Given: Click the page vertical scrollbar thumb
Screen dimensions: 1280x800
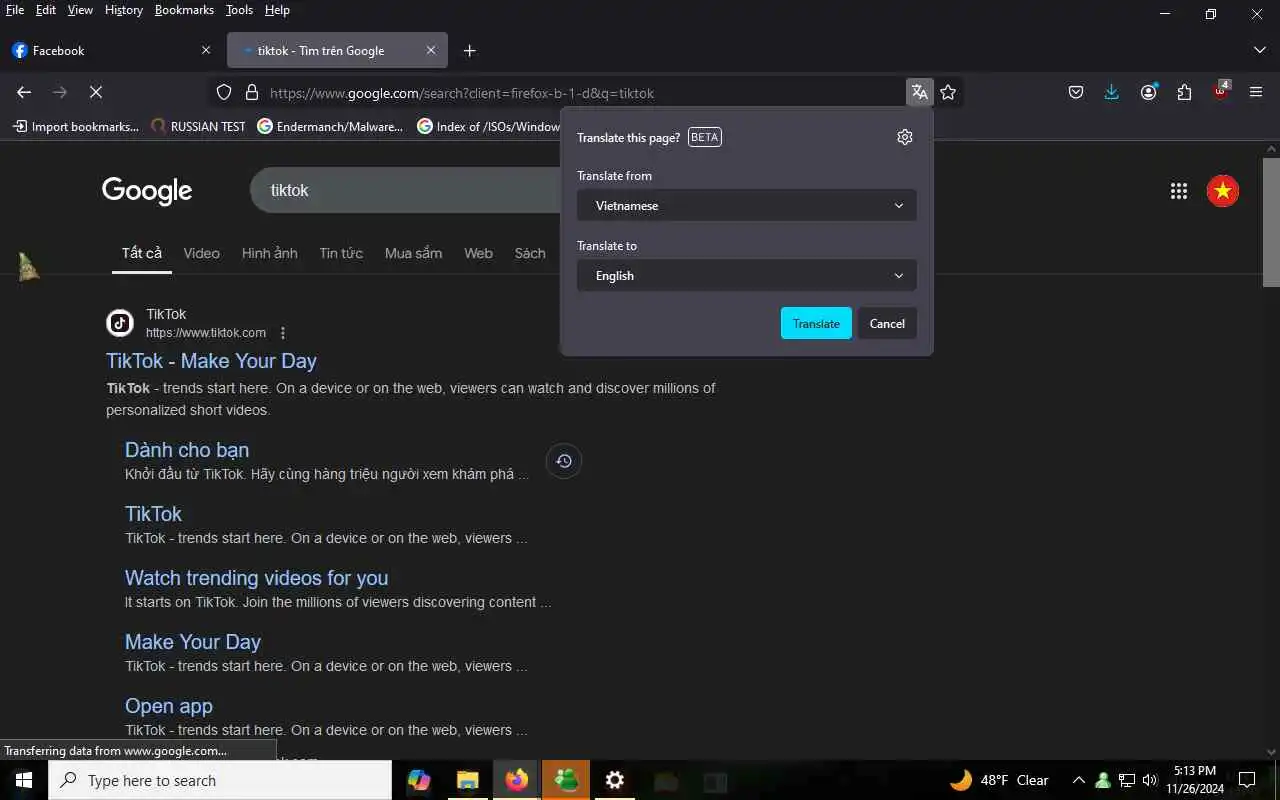Looking at the screenshot, I should tap(1271, 222).
